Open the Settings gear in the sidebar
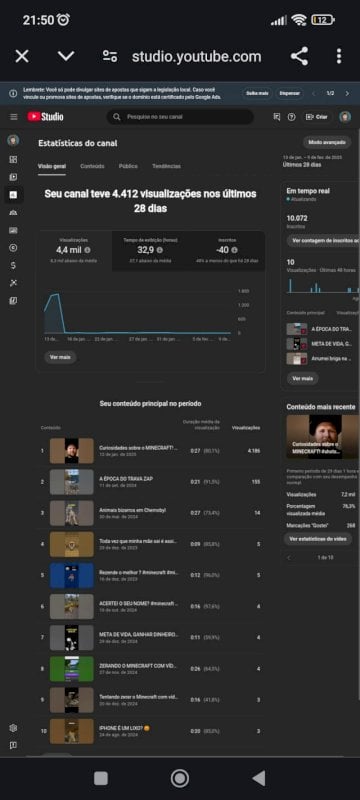The width and height of the screenshot is (360, 800). 13,728
